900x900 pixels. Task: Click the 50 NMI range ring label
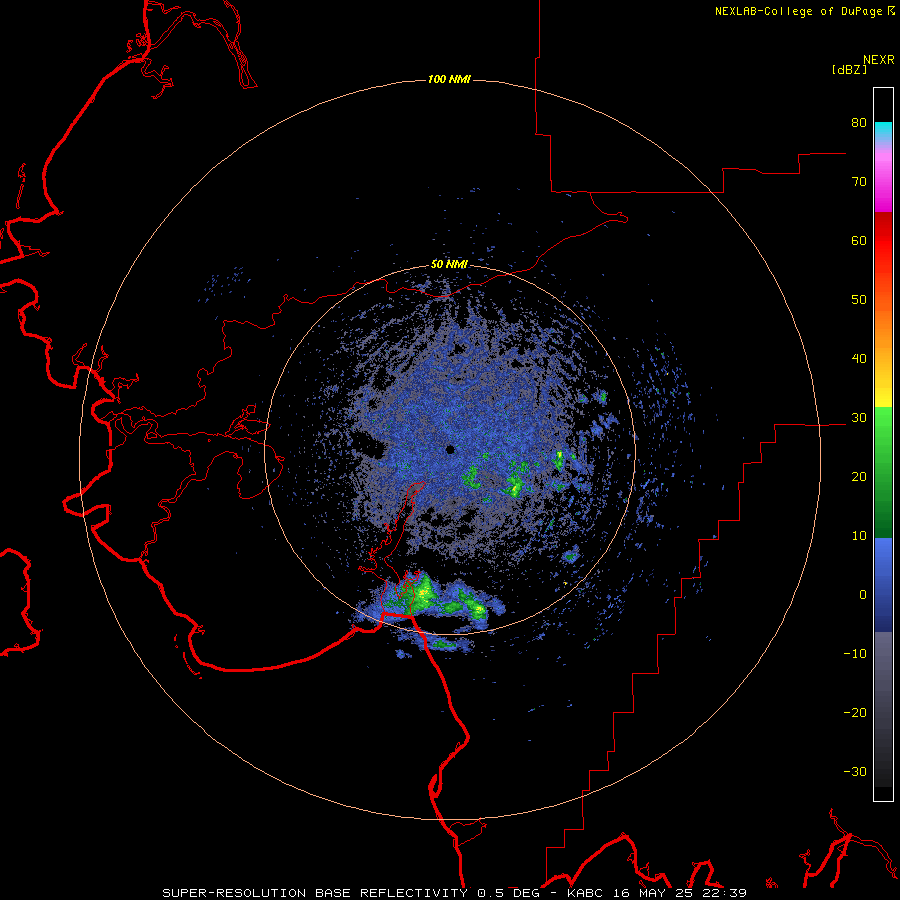pos(449,265)
